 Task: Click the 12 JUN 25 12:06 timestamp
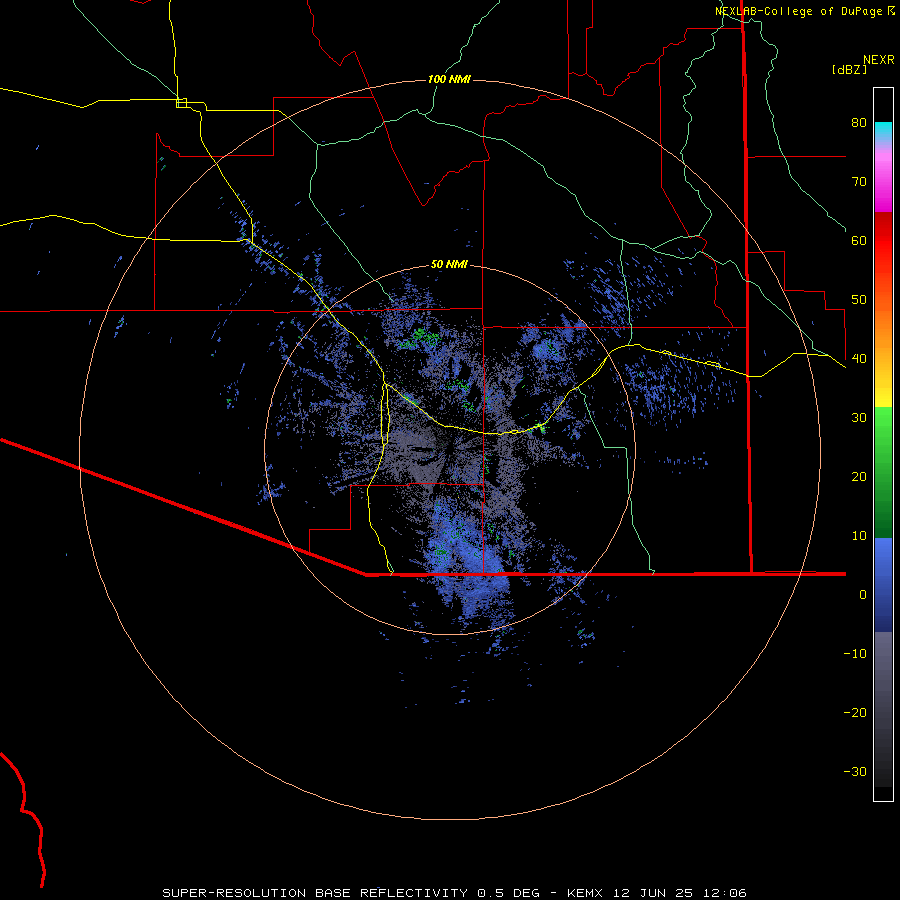point(680,893)
